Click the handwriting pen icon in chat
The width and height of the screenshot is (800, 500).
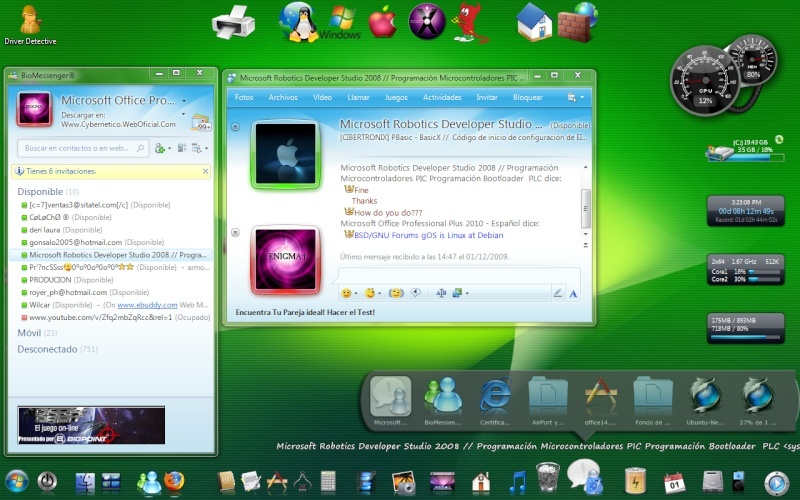point(558,293)
